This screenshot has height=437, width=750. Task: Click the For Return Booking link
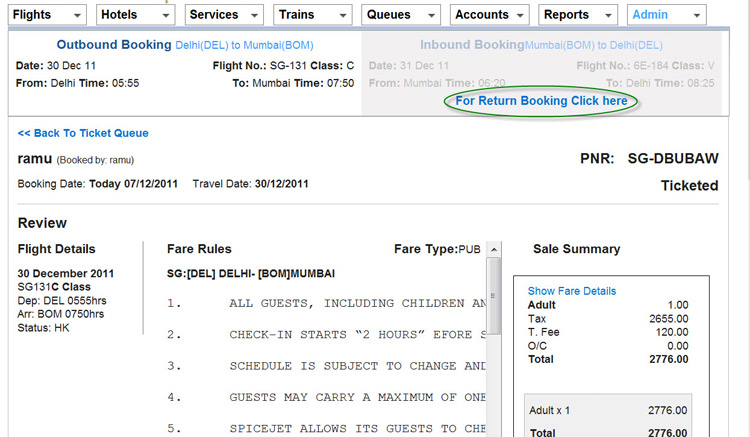click(x=541, y=101)
